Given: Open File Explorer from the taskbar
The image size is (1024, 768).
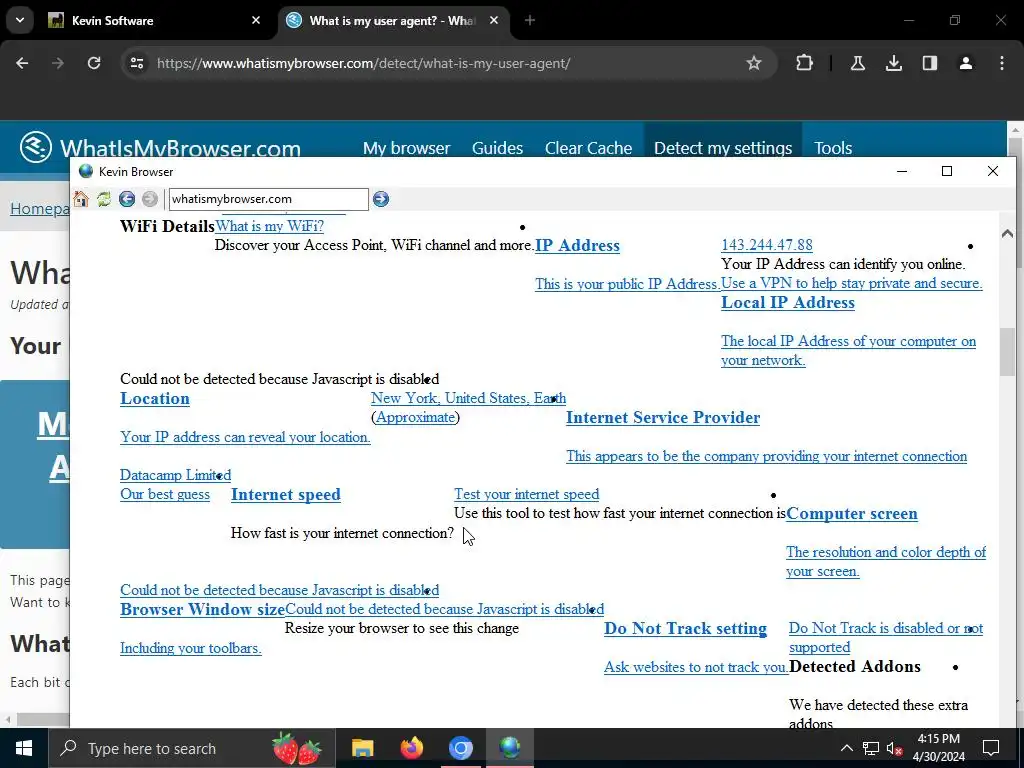Looking at the screenshot, I should [362, 748].
